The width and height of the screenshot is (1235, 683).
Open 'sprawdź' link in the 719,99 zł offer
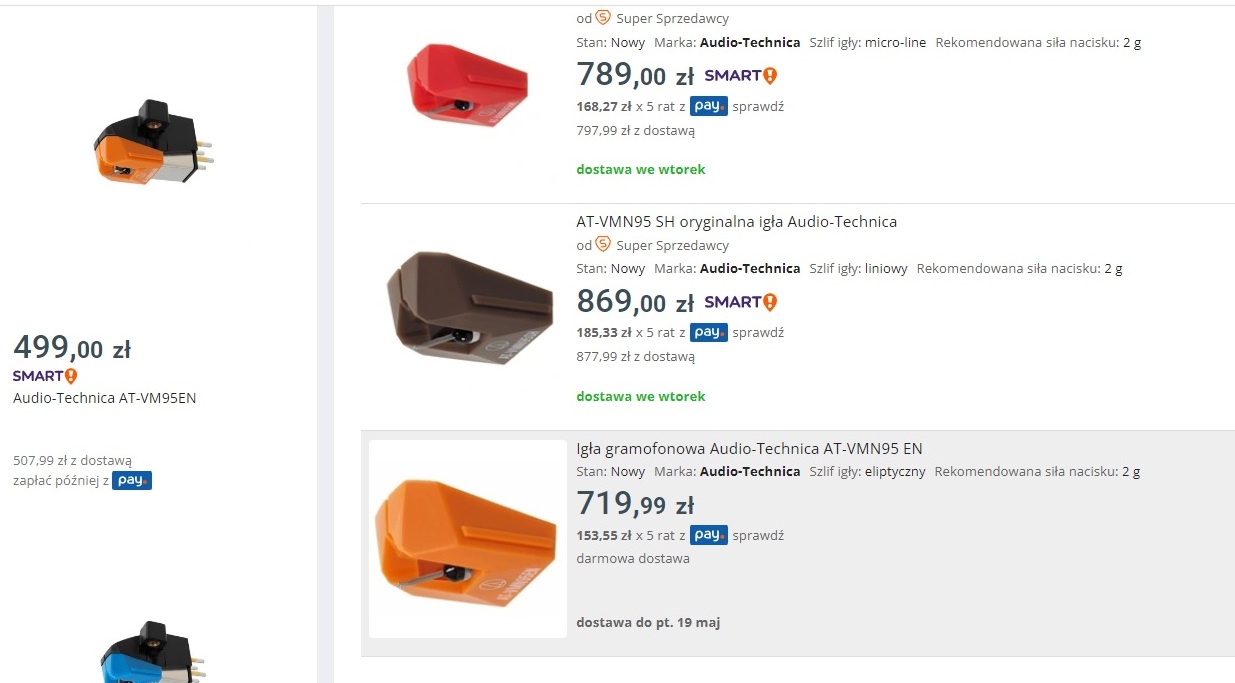click(758, 535)
